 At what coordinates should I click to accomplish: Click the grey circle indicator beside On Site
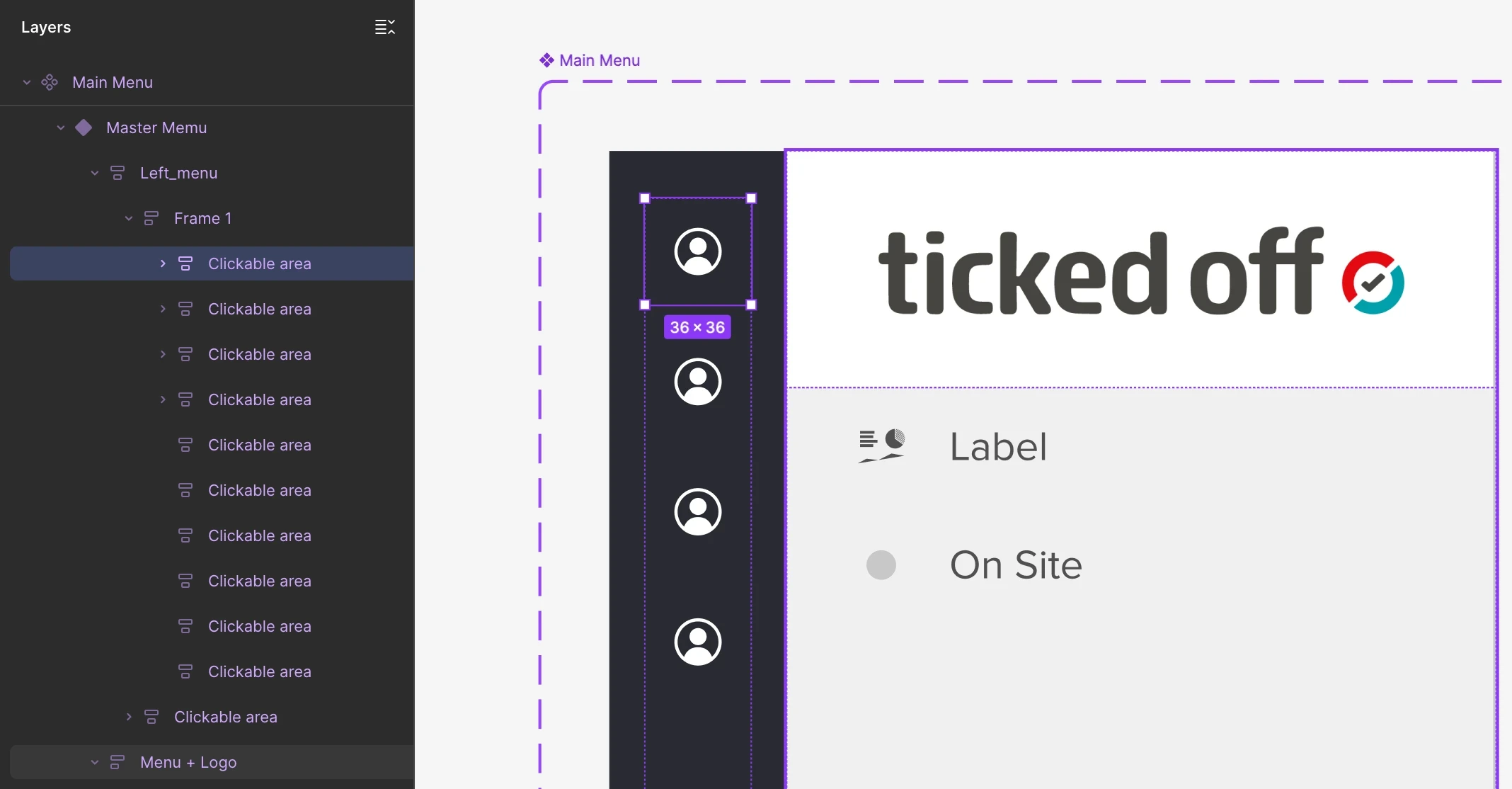coord(881,565)
